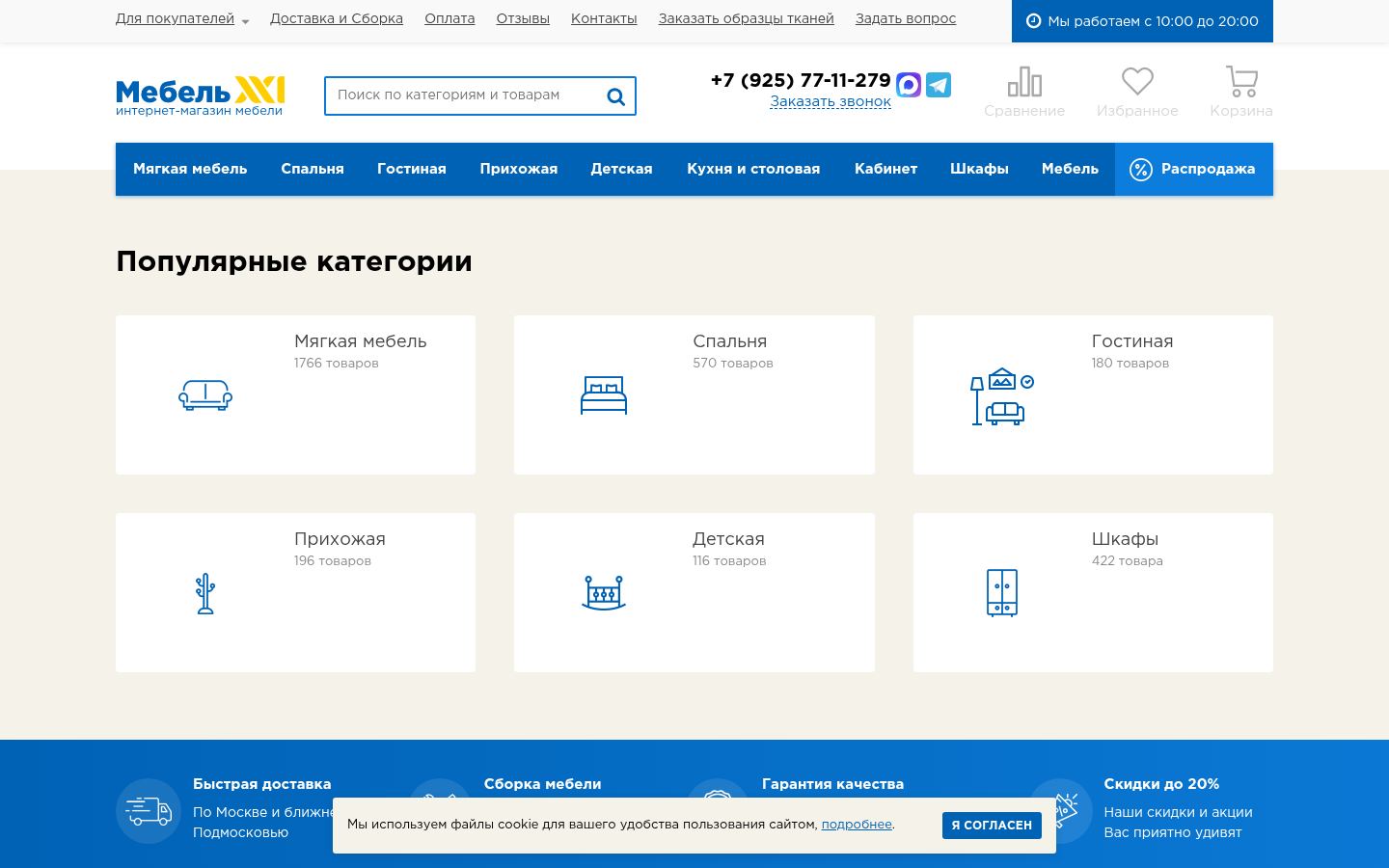Open the Избранное heart icon
Viewport: 1389px width, 868px height.
pos(1137,81)
